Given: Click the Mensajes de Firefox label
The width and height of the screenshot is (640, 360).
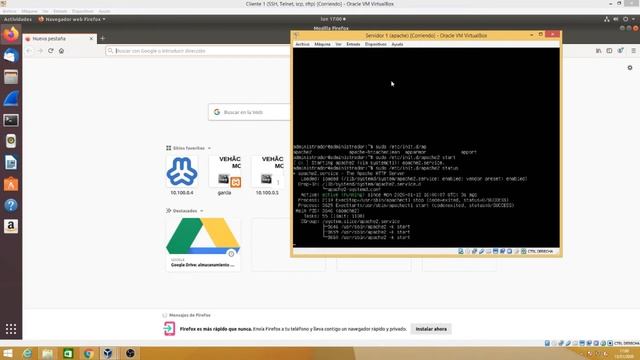Looking at the screenshot, I should point(190,315).
